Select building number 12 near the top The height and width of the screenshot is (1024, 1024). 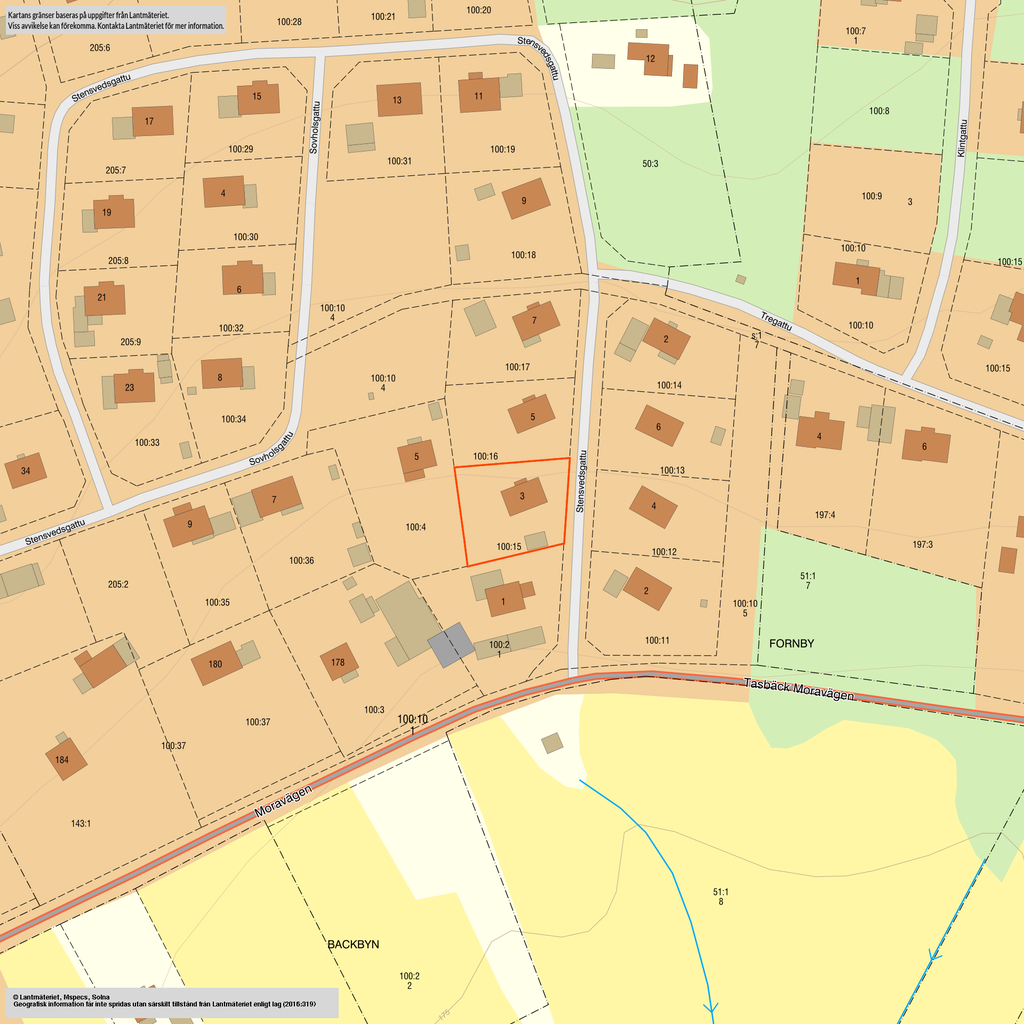(x=650, y=59)
